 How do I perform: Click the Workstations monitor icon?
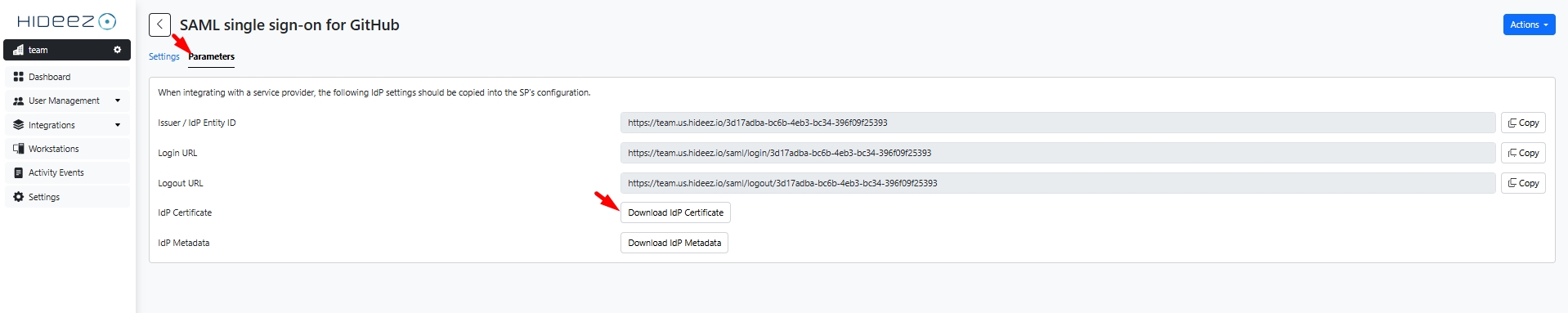tap(18, 149)
